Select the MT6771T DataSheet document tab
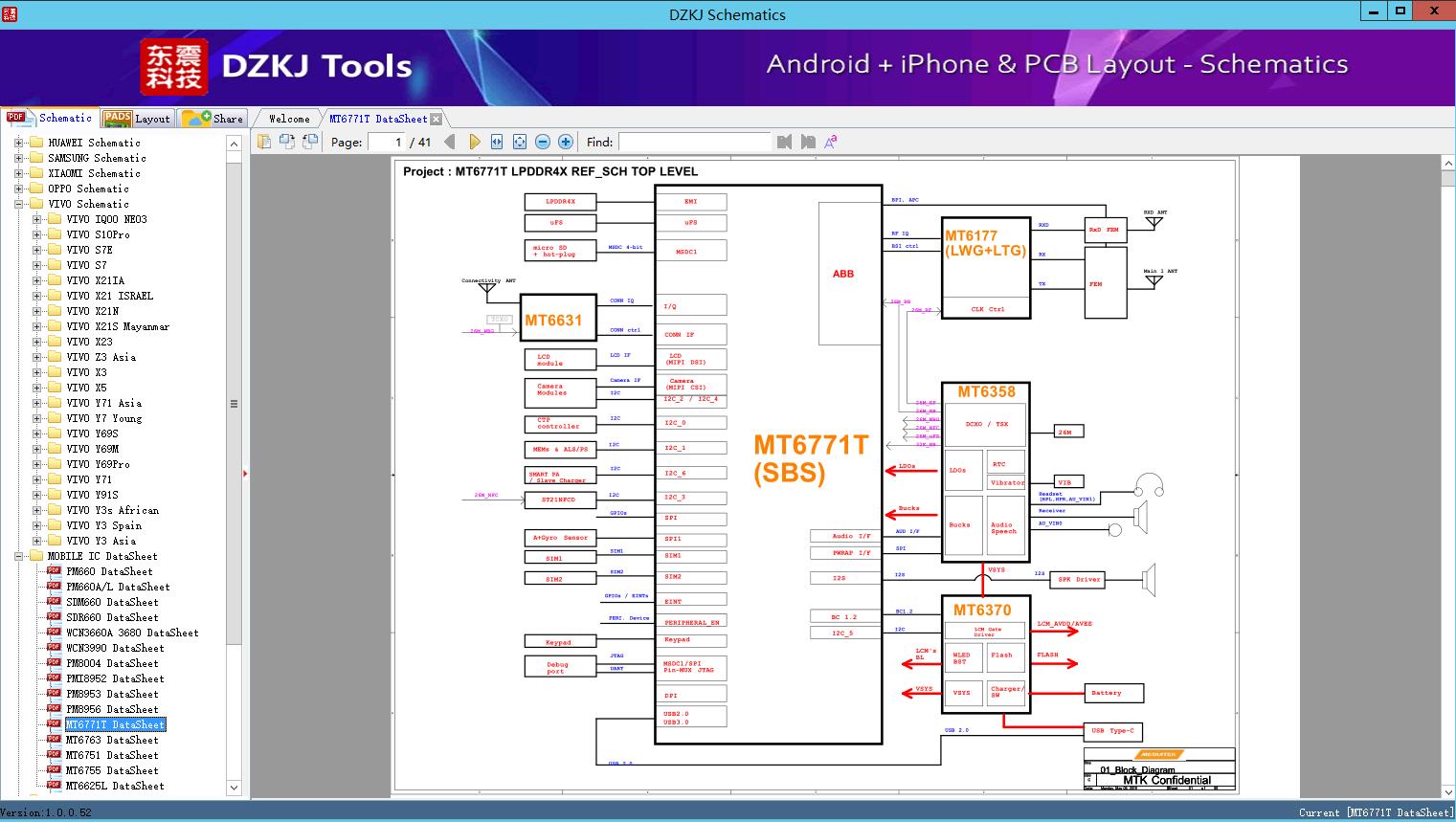This screenshot has height=822, width=1456. (378, 119)
